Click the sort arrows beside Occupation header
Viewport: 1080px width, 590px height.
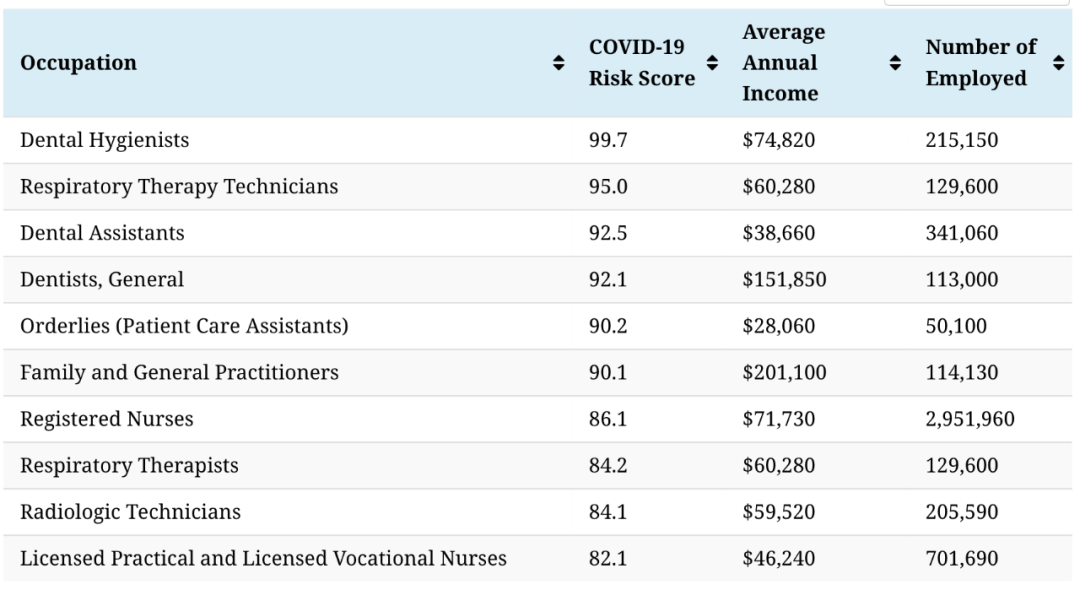point(558,63)
